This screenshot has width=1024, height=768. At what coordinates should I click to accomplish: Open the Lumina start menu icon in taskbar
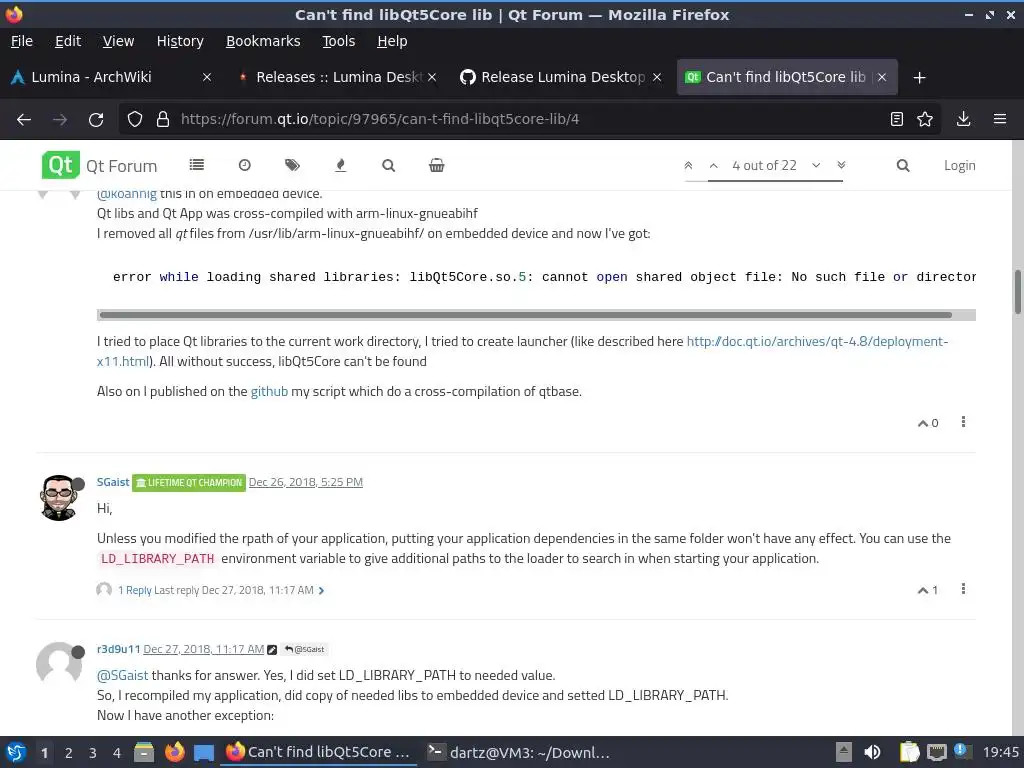point(16,752)
